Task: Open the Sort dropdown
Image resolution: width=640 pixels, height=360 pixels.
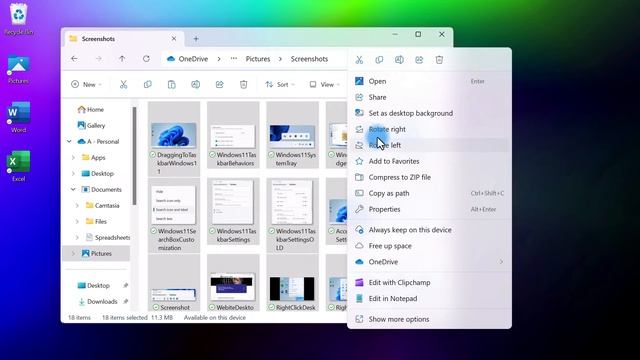Action: [280, 84]
